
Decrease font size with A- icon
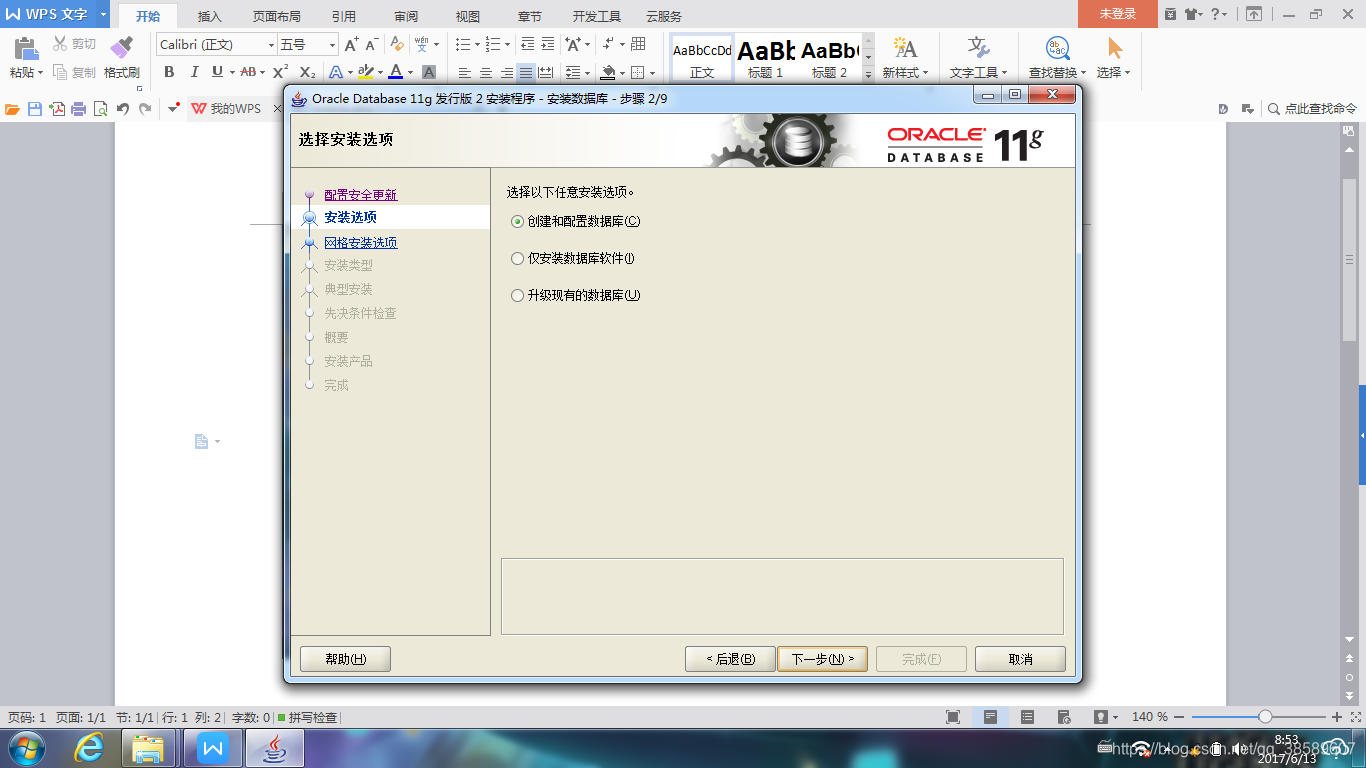pos(371,44)
